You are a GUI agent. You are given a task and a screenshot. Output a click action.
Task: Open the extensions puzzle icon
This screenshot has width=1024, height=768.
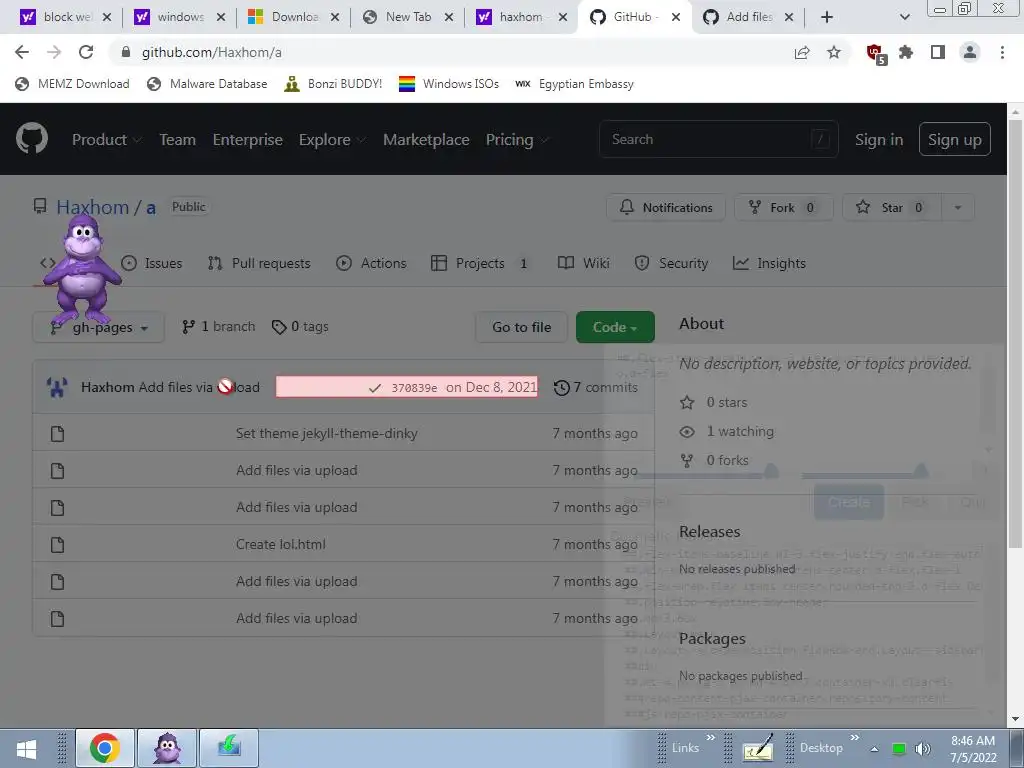906,52
